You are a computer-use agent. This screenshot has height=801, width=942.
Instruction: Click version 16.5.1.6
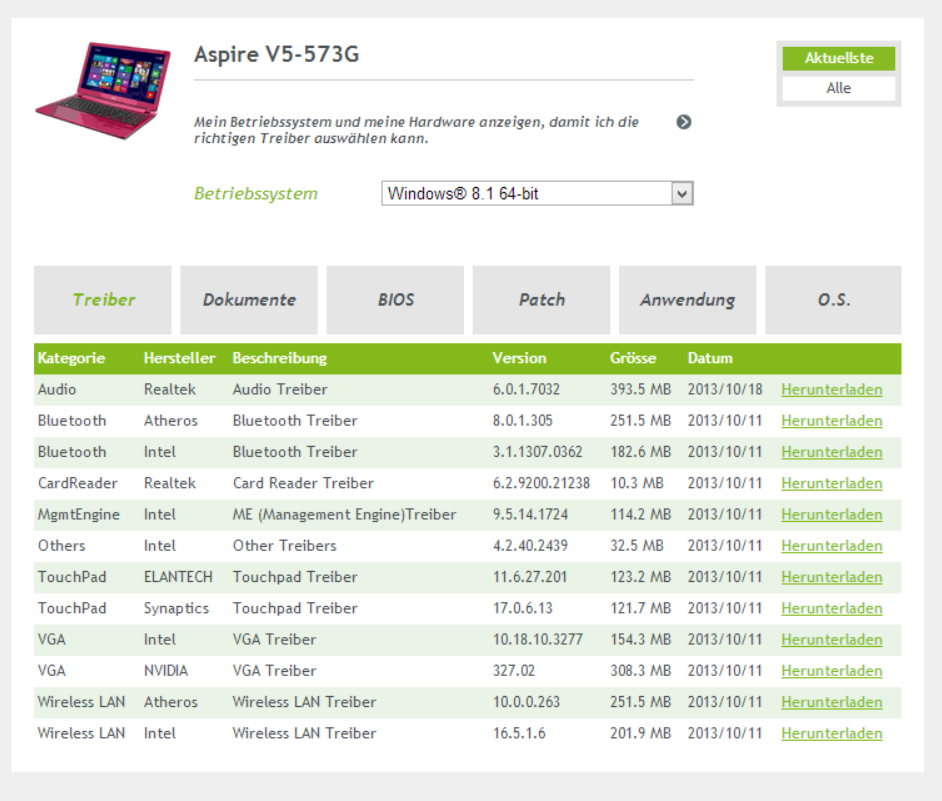click(519, 733)
